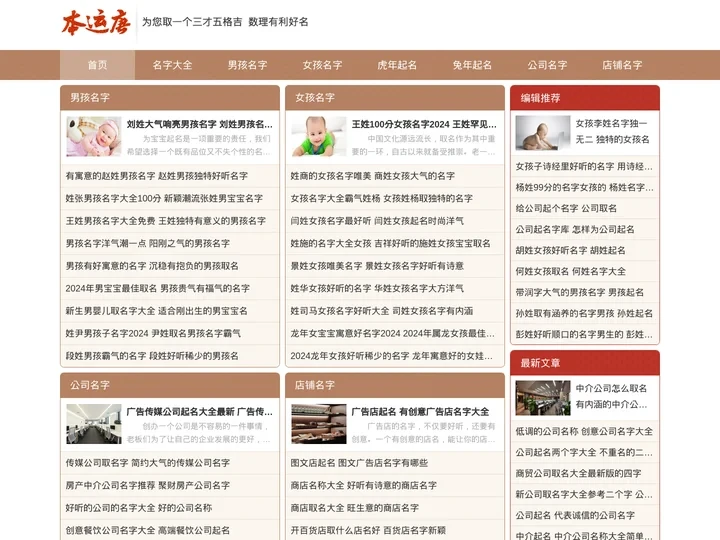Open the baby with laptop thumbnail
This screenshot has height=540, width=720.
(543, 133)
